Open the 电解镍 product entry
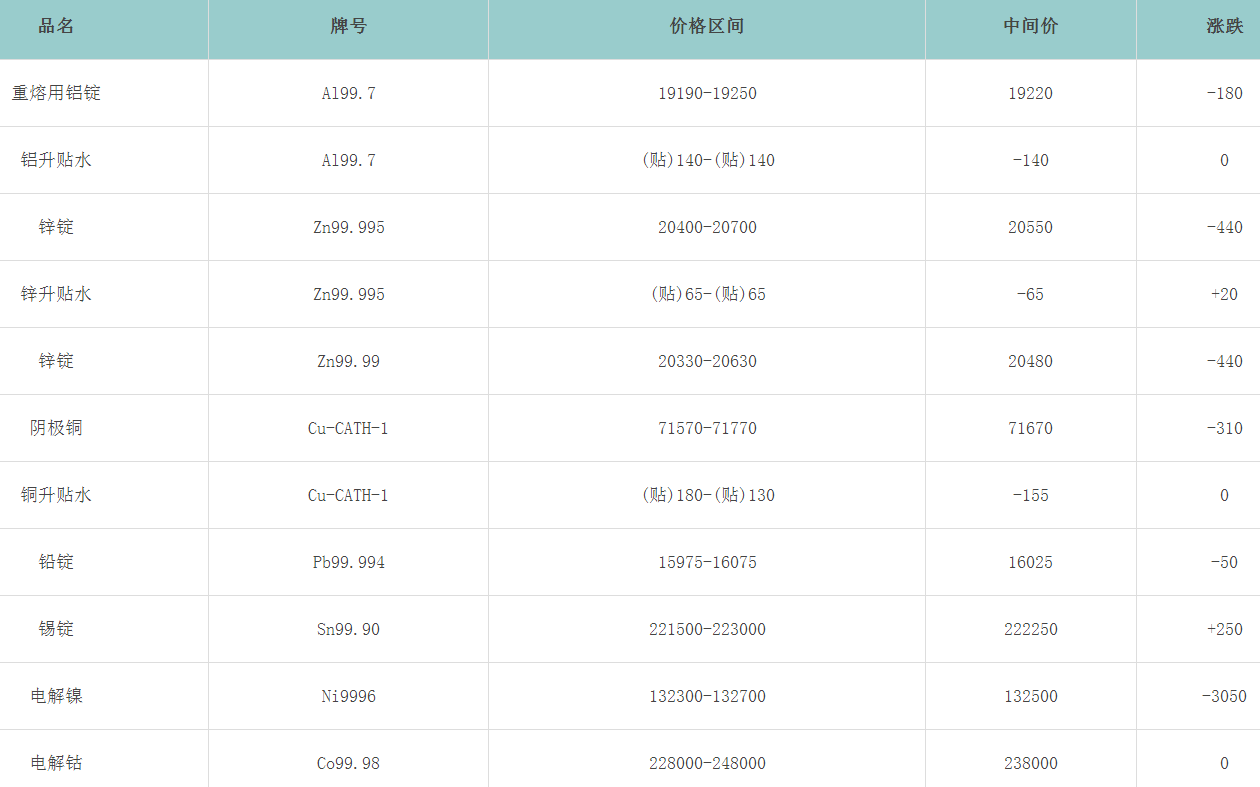This screenshot has width=1260, height=787. tap(56, 696)
